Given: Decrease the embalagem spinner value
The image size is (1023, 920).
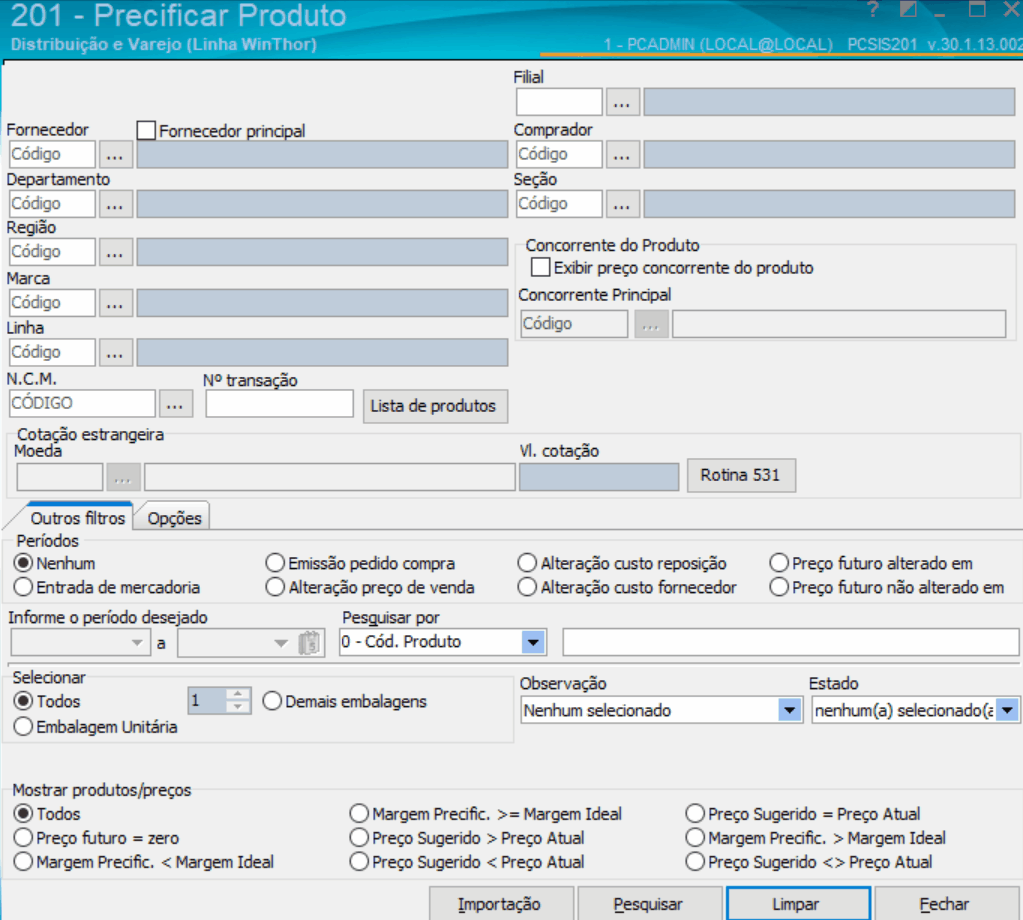Looking at the screenshot, I should coord(238,707).
